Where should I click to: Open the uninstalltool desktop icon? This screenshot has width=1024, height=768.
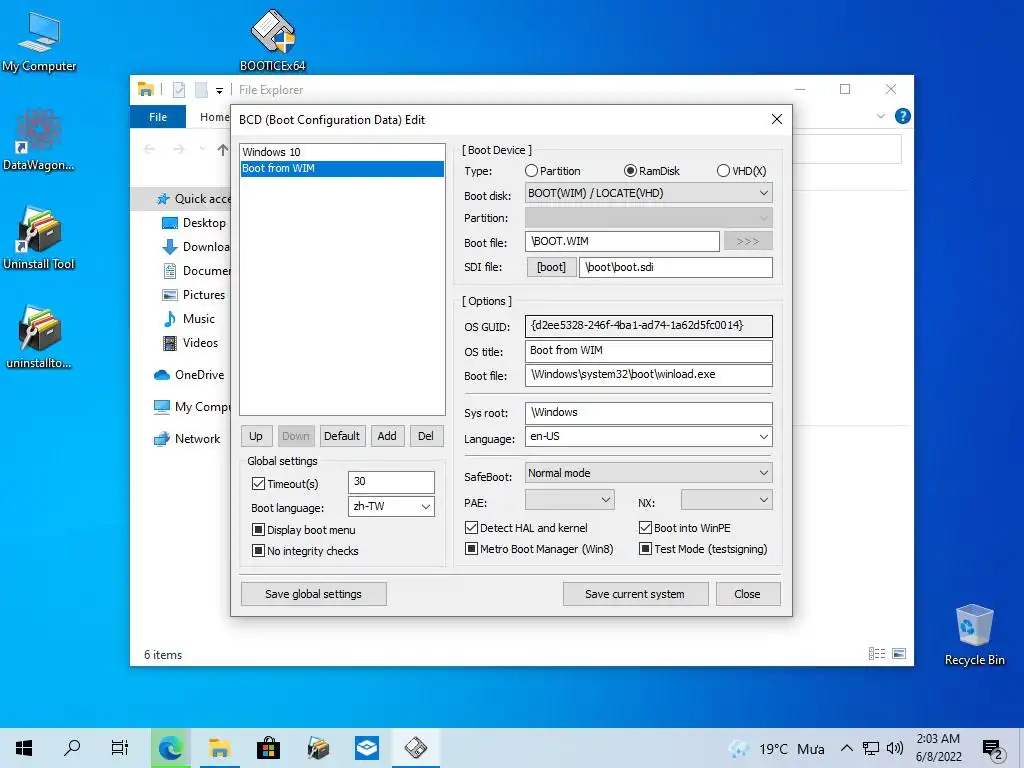click(x=39, y=338)
